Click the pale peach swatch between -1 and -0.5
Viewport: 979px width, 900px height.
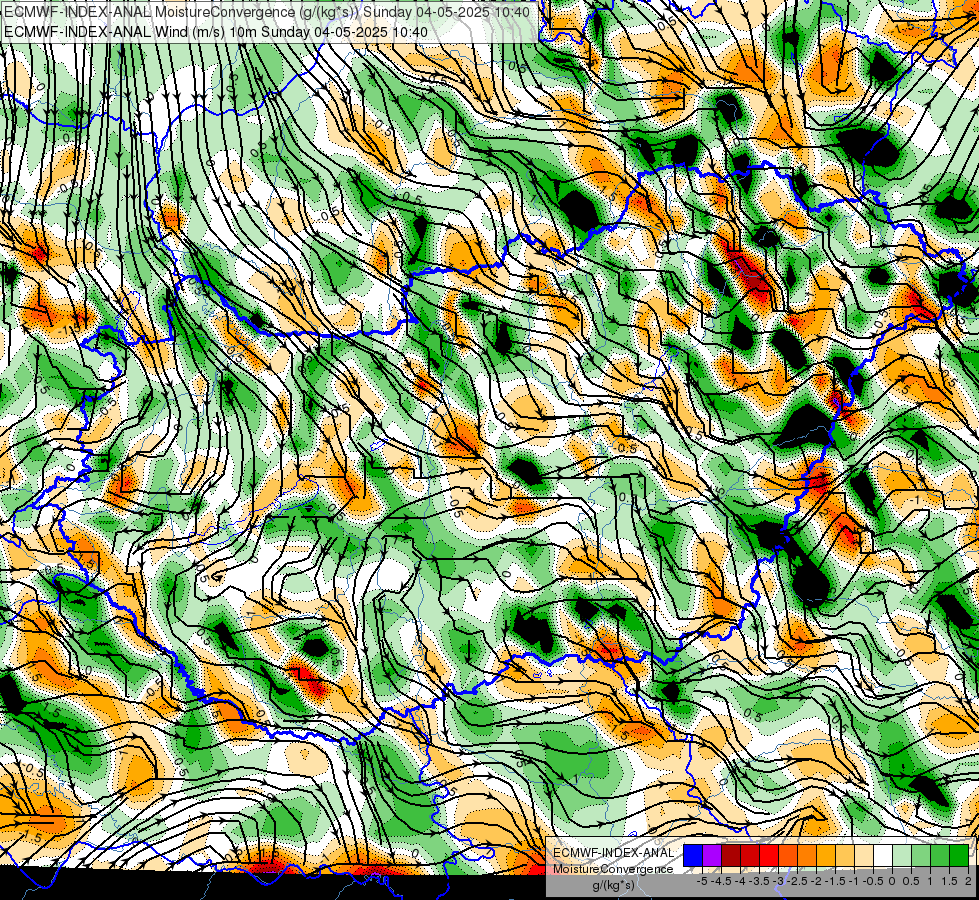tap(863, 855)
